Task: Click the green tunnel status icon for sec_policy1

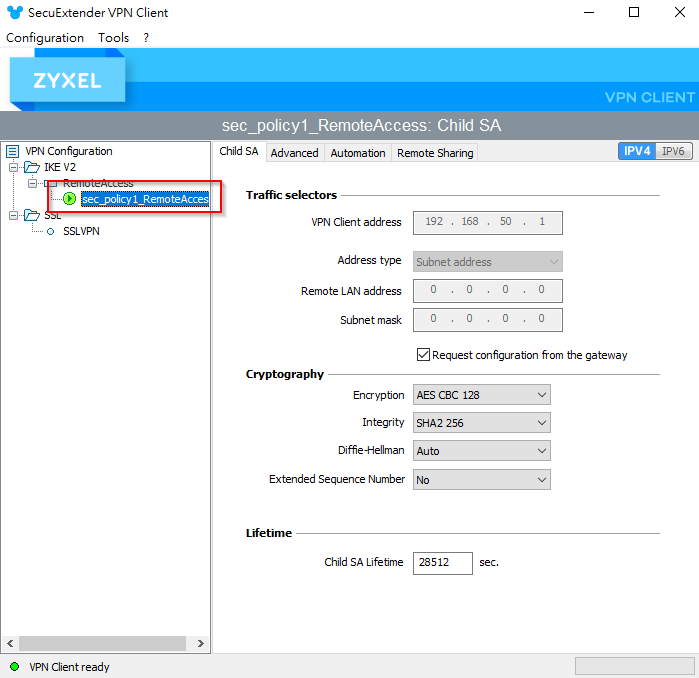Action: tap(70, 199)
